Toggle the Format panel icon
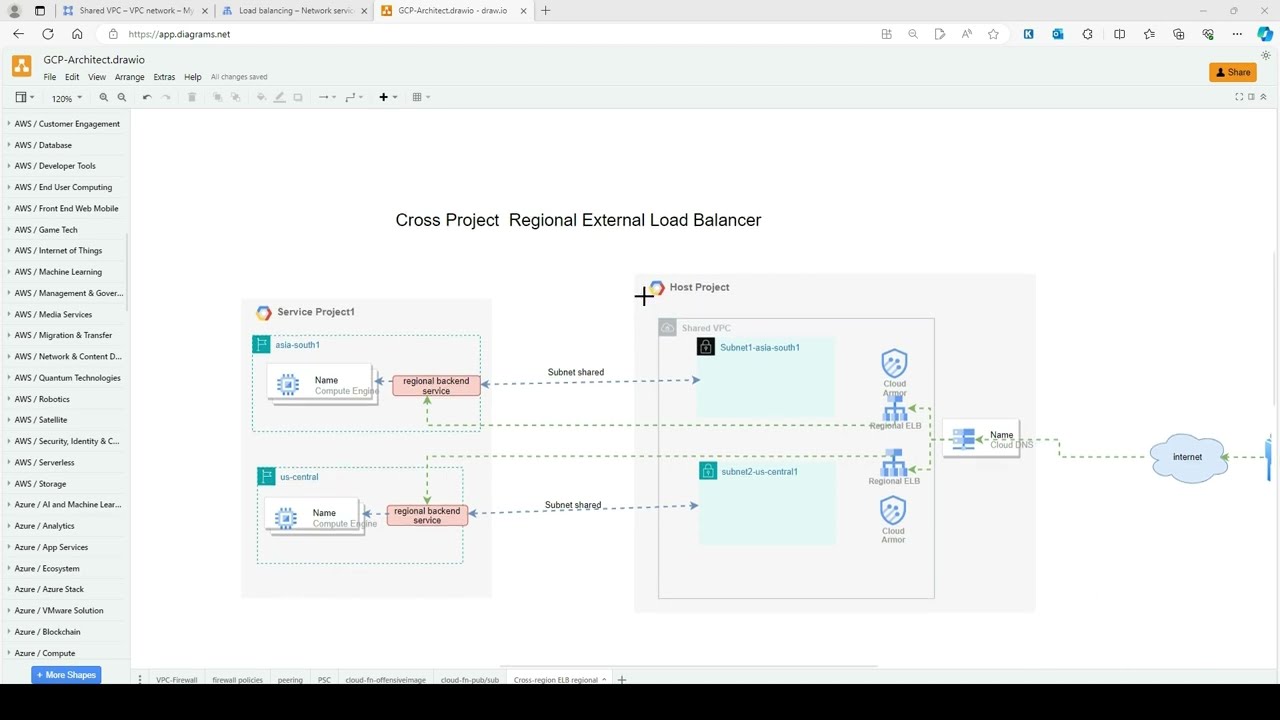Viewport: 1280px width, 720px height. [x=1251, y=97]
